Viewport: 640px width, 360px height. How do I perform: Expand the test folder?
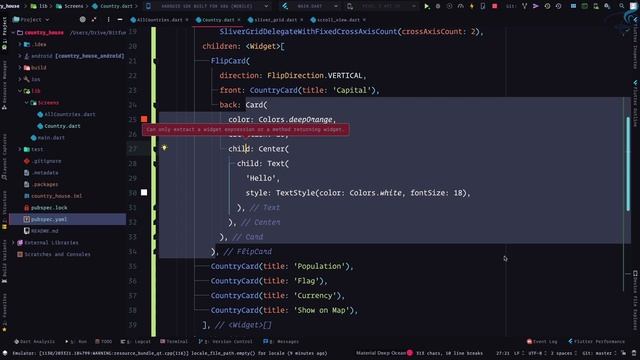(x=20, y=149)
